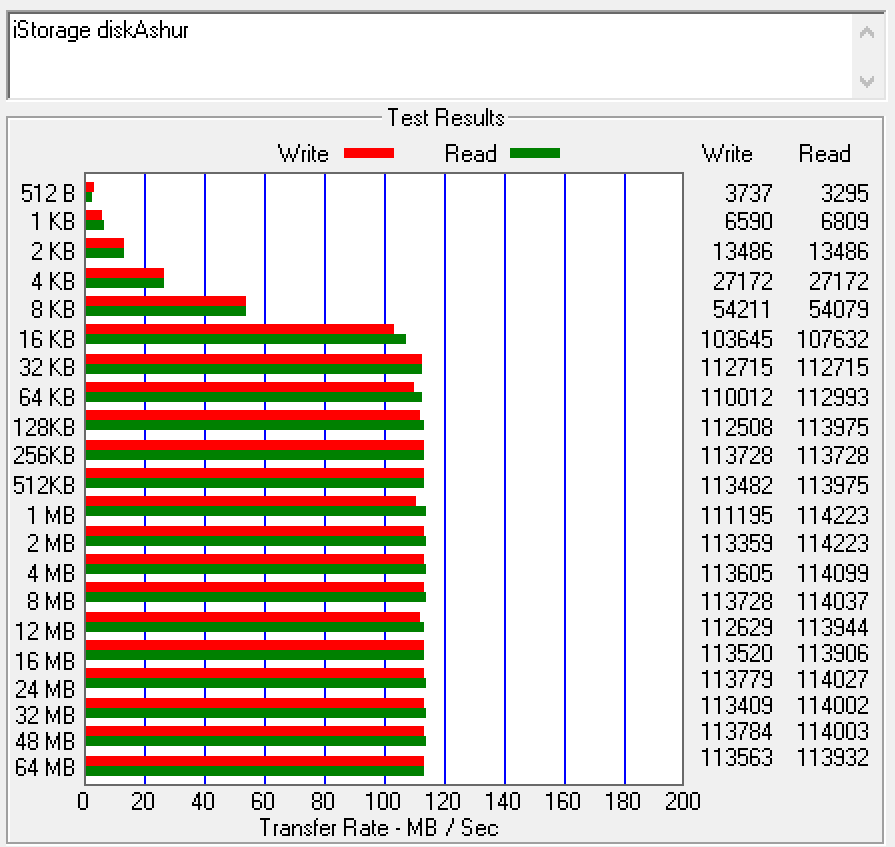Screen dimensions: 895x847
Task: Select the 16 KB transfer size label
Action: click(x=46, y=338)
